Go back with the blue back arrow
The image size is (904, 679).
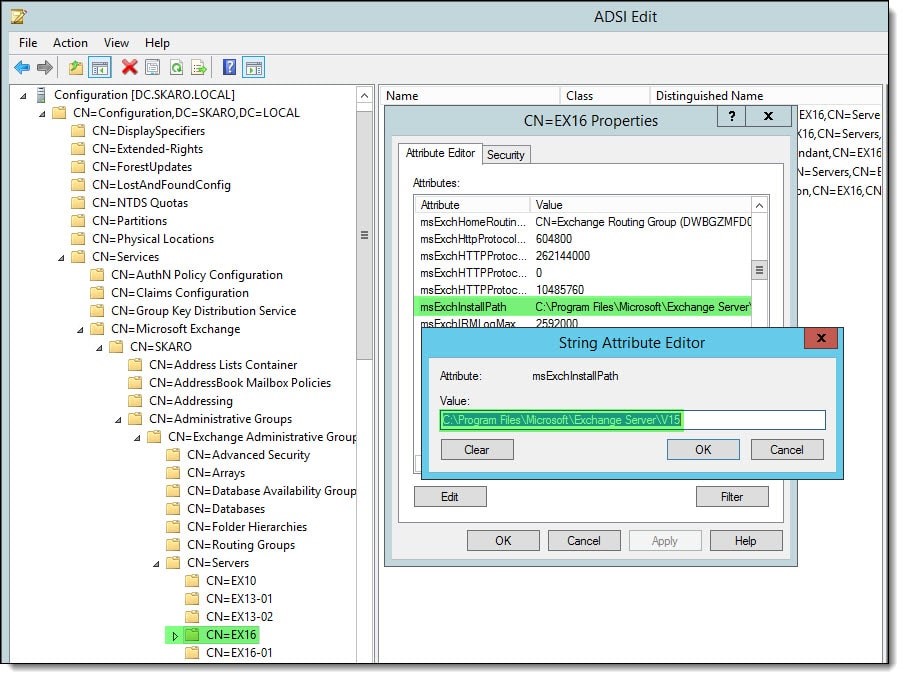[22, 67]
